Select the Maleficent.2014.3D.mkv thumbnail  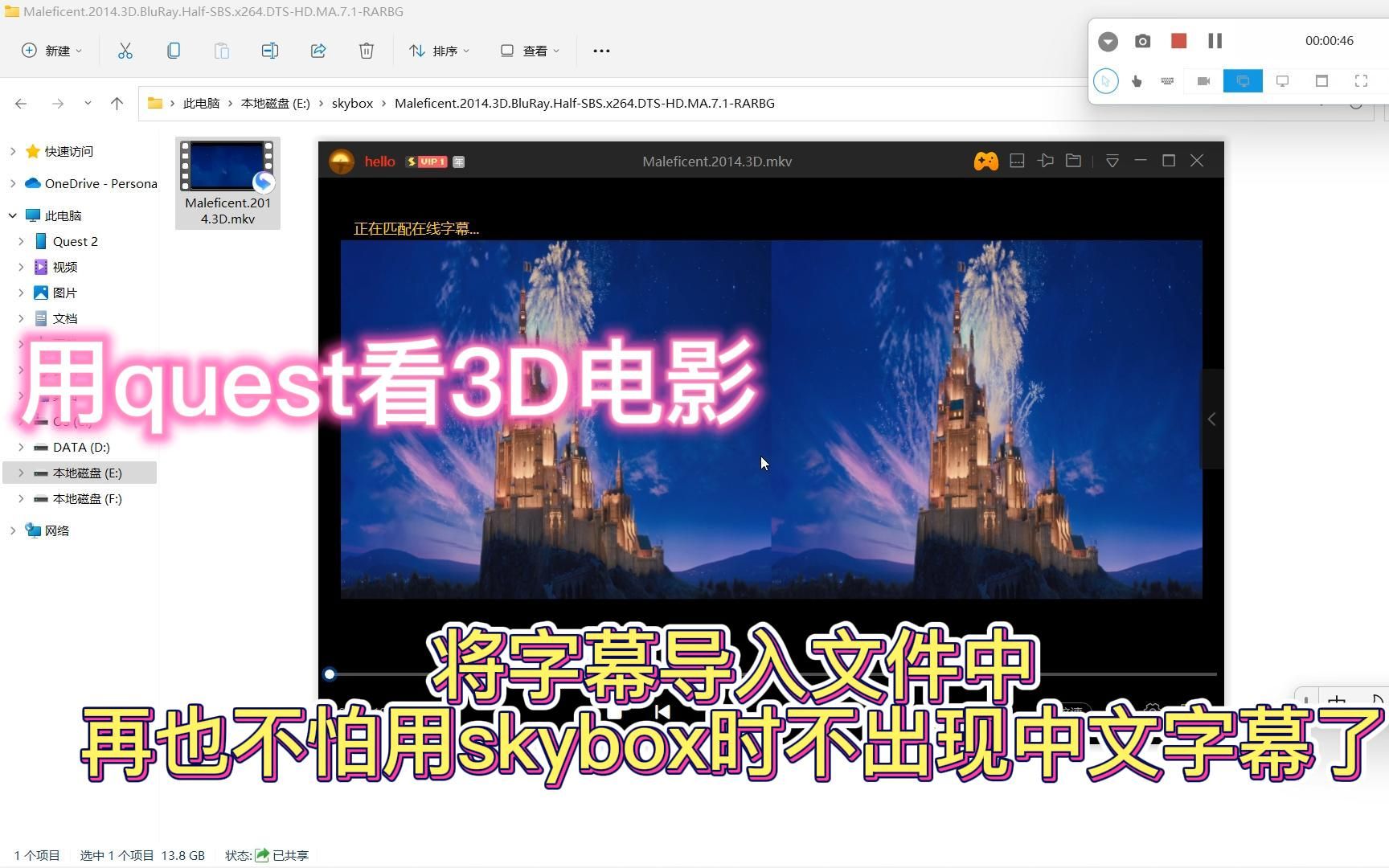pyautogui.click(x=227, y=166)
